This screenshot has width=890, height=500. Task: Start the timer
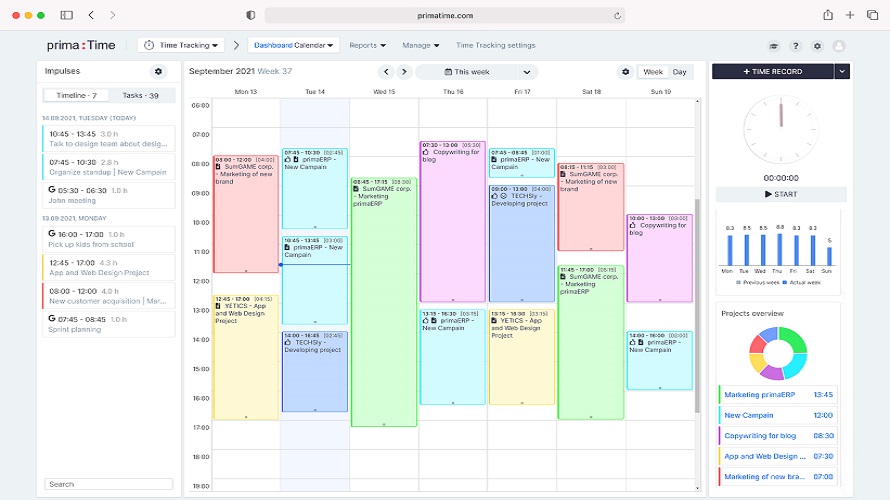[781, 194]
